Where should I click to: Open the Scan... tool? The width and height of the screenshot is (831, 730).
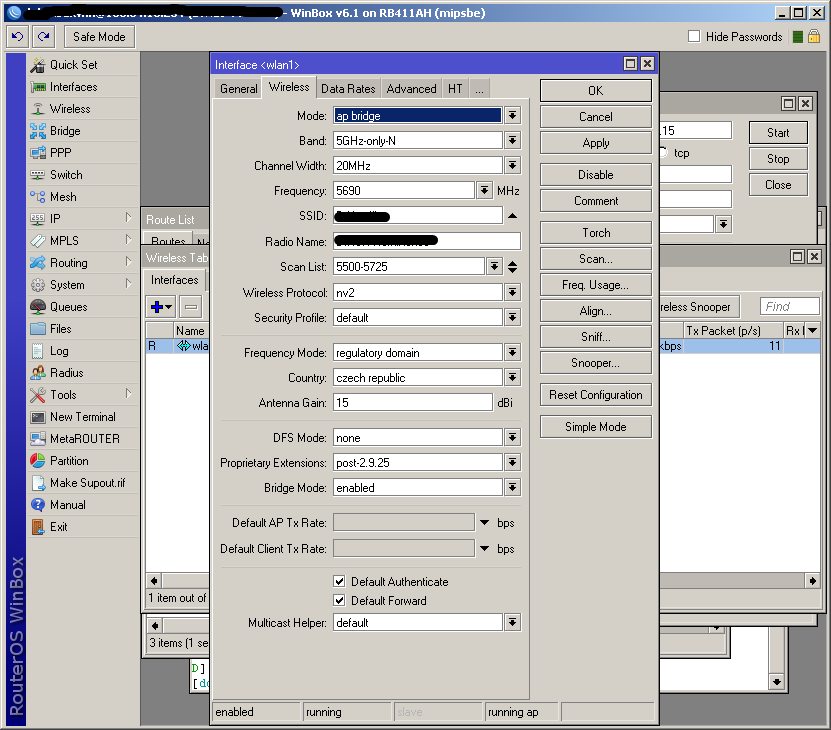tap(596, 259)
